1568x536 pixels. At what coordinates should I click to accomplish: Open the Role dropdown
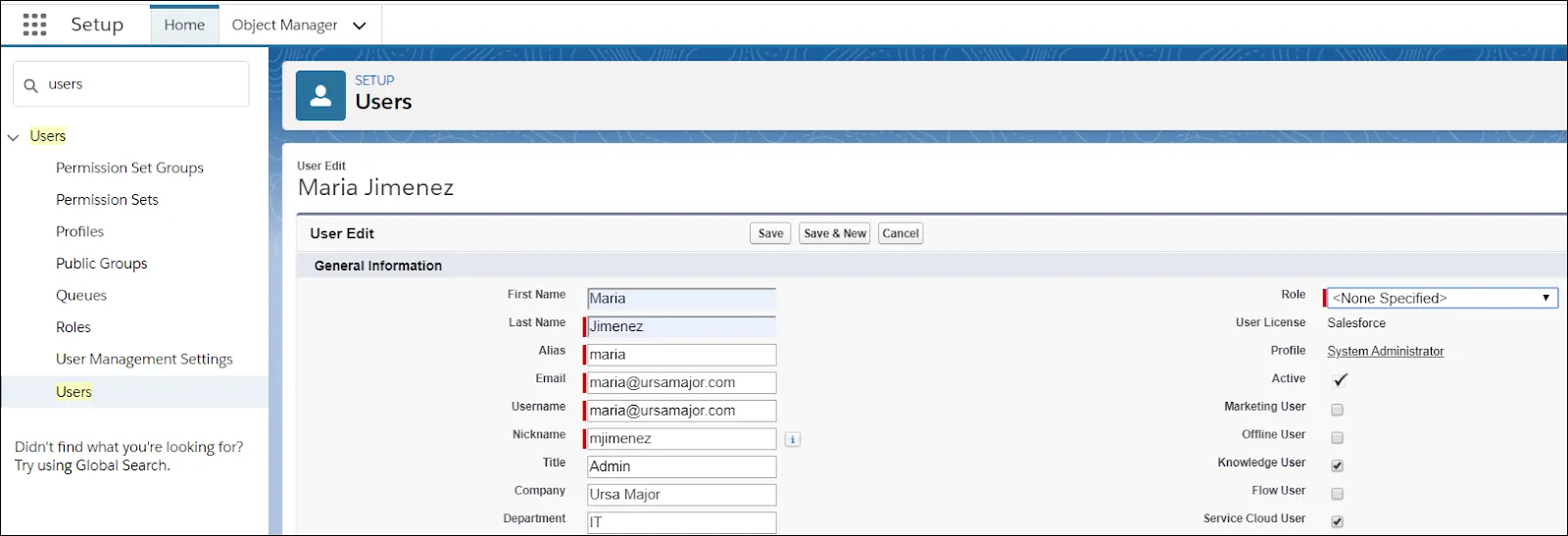[x=1443, y=298]
